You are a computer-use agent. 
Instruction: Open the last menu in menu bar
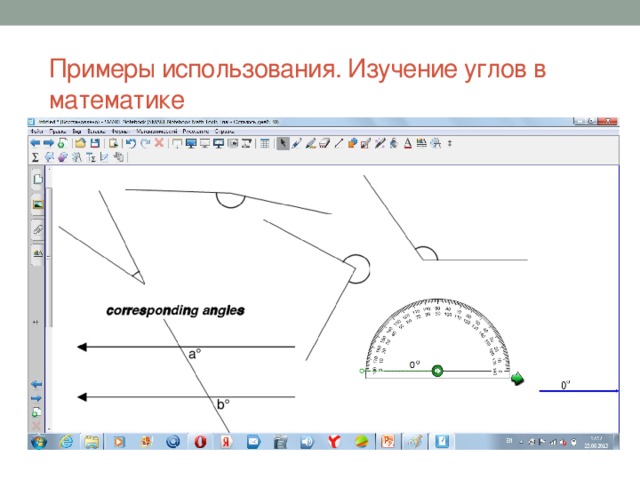(x=224, y=131)
